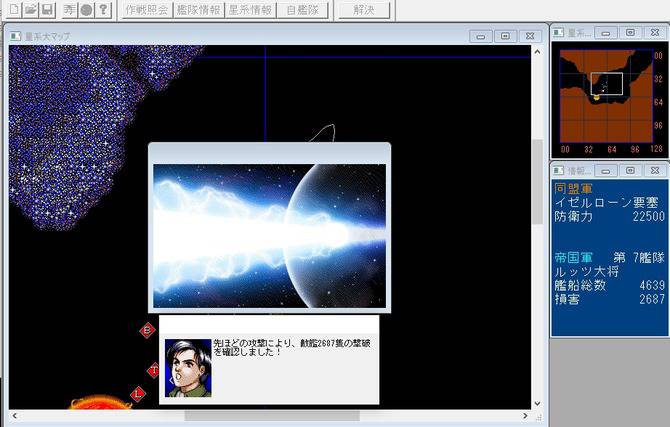The width and height of the screenshot is (670, 427).
Task: Click the star map window title icon
Action: [15, 36]
